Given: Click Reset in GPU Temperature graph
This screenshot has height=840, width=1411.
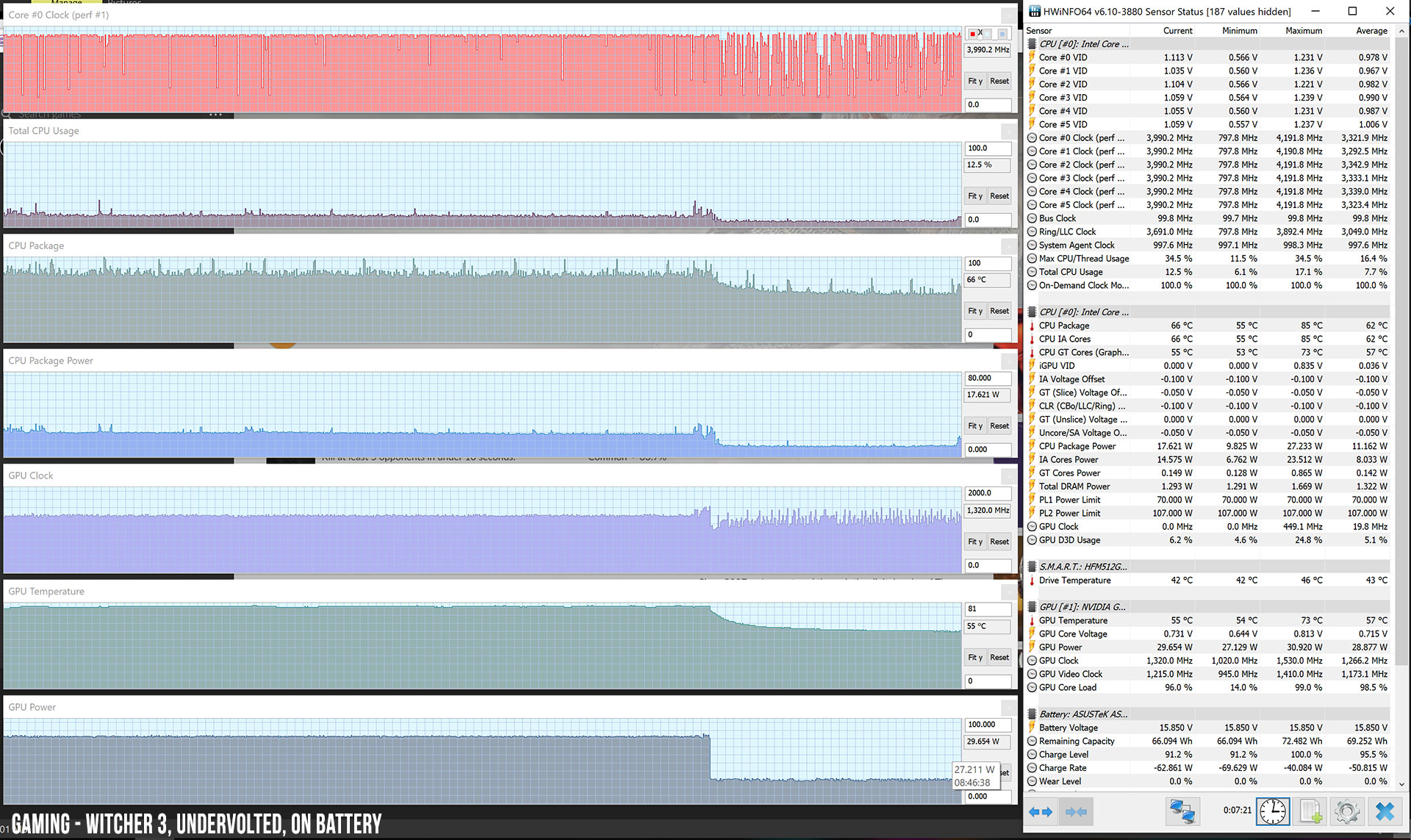Looking at the screenshot, I should pos(999,658).
